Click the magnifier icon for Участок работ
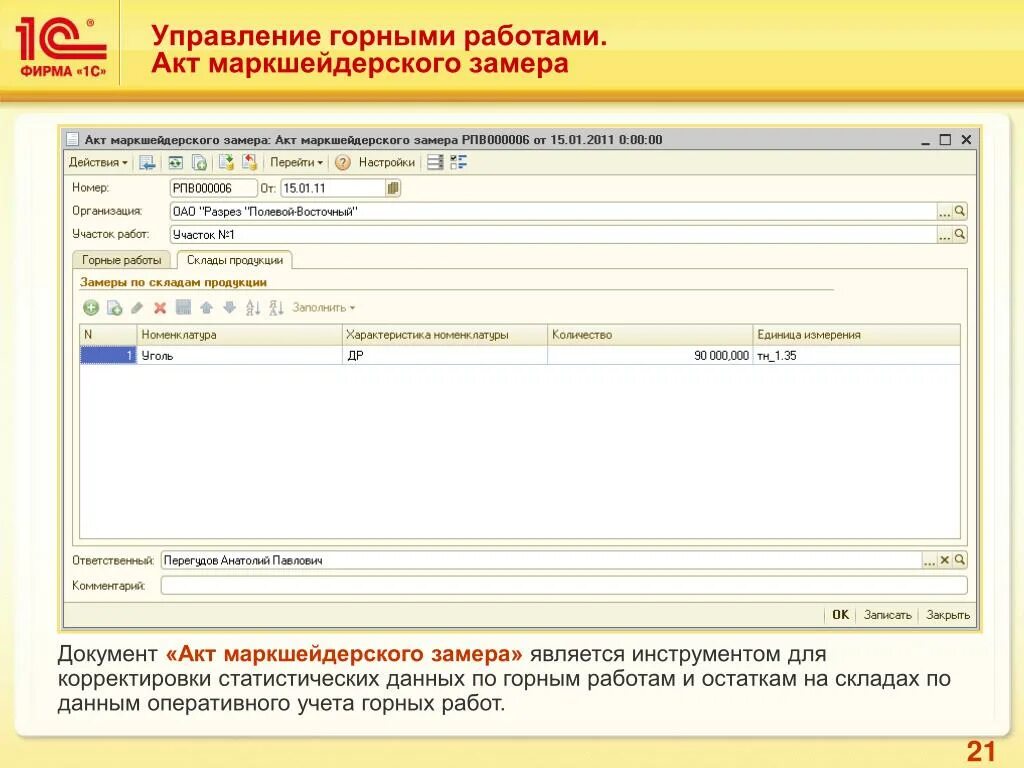The width and height of the screenshot is (1024, 768). (959, 234)
